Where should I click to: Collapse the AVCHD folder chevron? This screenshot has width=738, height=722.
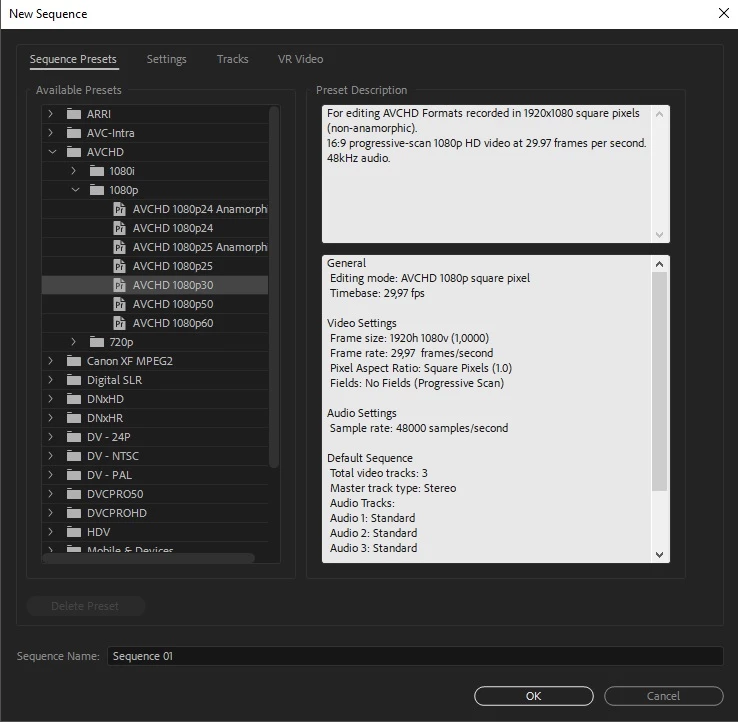52,152
